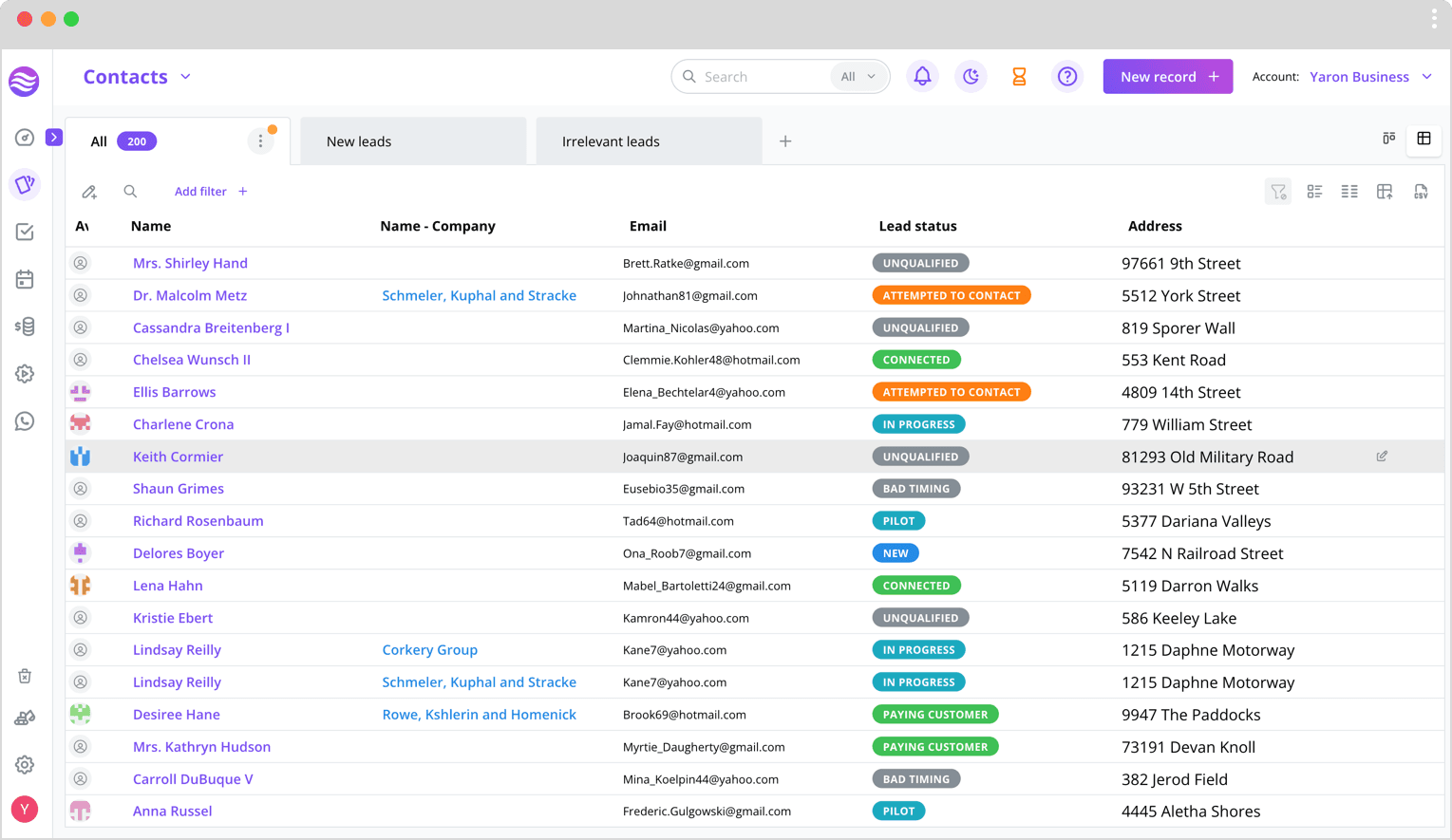Open the notifications bell
The image size is (1452, 840).
[x=922, y=77]
